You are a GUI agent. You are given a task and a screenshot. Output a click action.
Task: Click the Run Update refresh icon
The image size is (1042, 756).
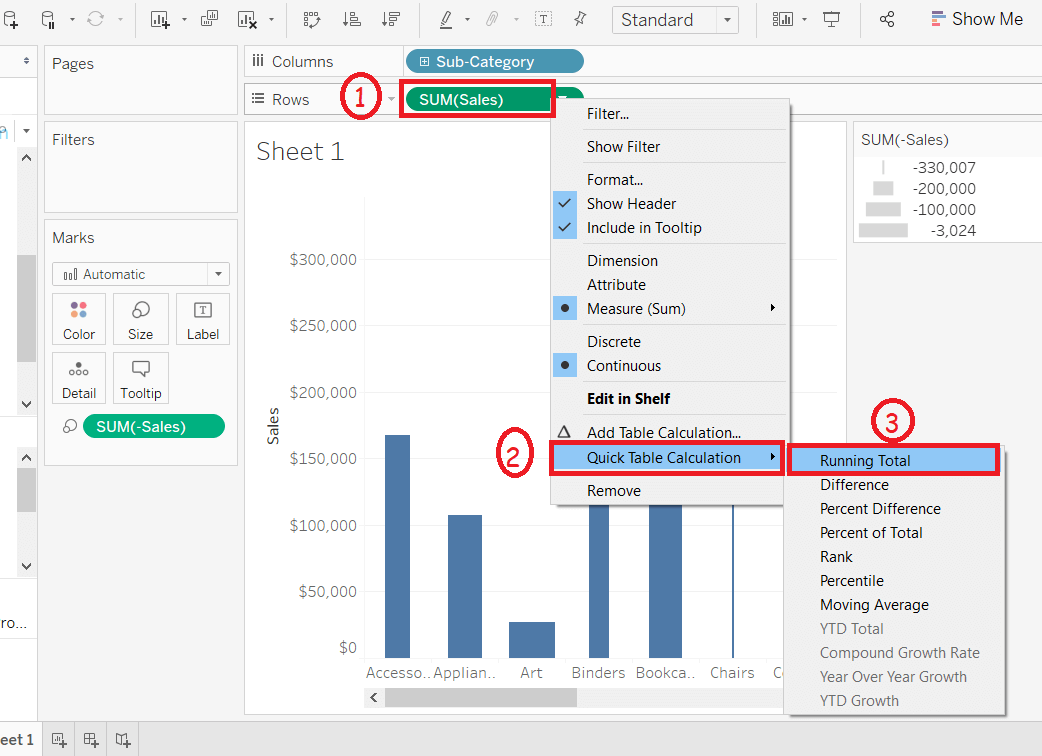[x=96, y=19]
